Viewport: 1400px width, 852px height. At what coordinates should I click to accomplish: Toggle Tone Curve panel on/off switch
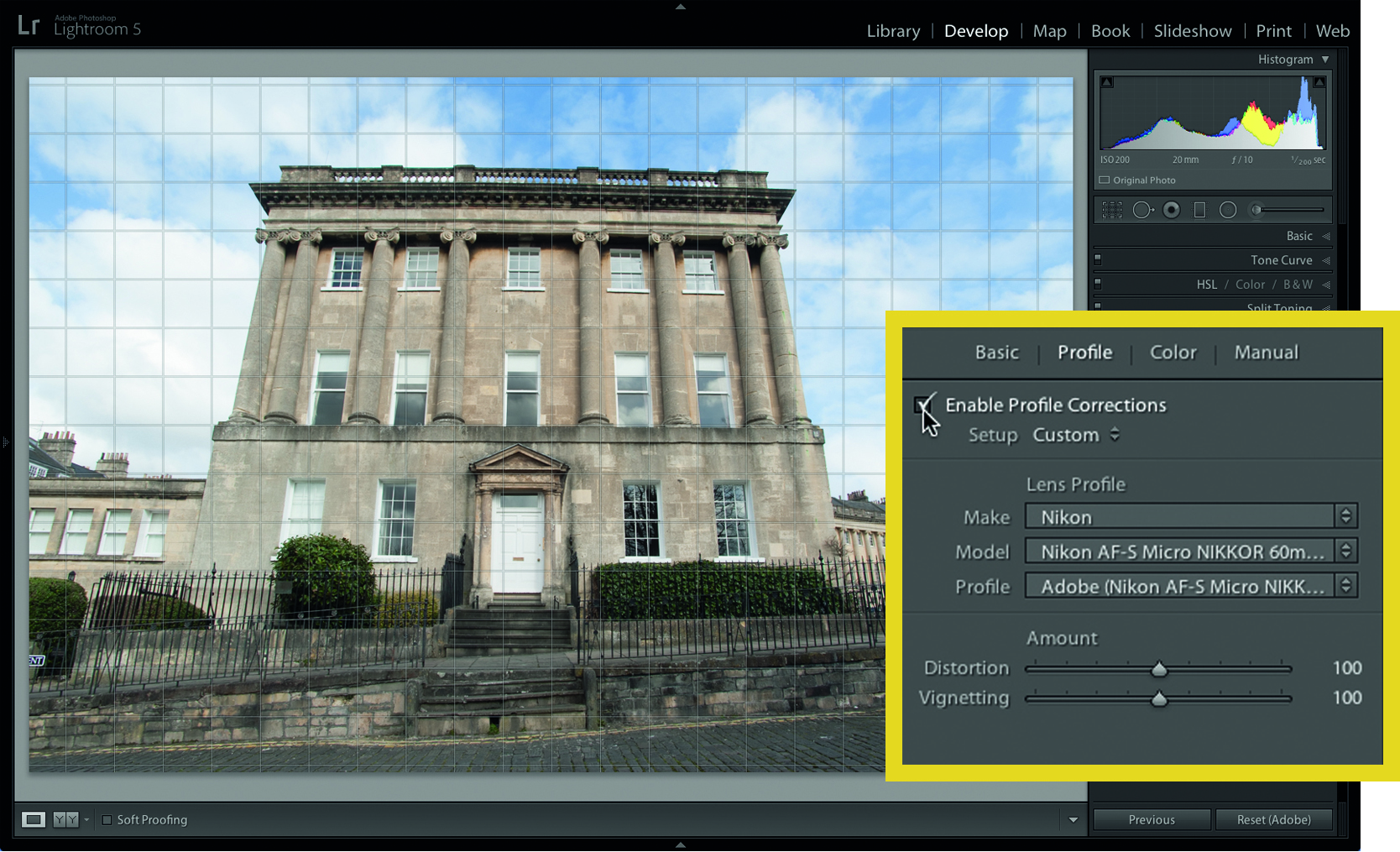pyautogui.click(x=1098, y=259)
